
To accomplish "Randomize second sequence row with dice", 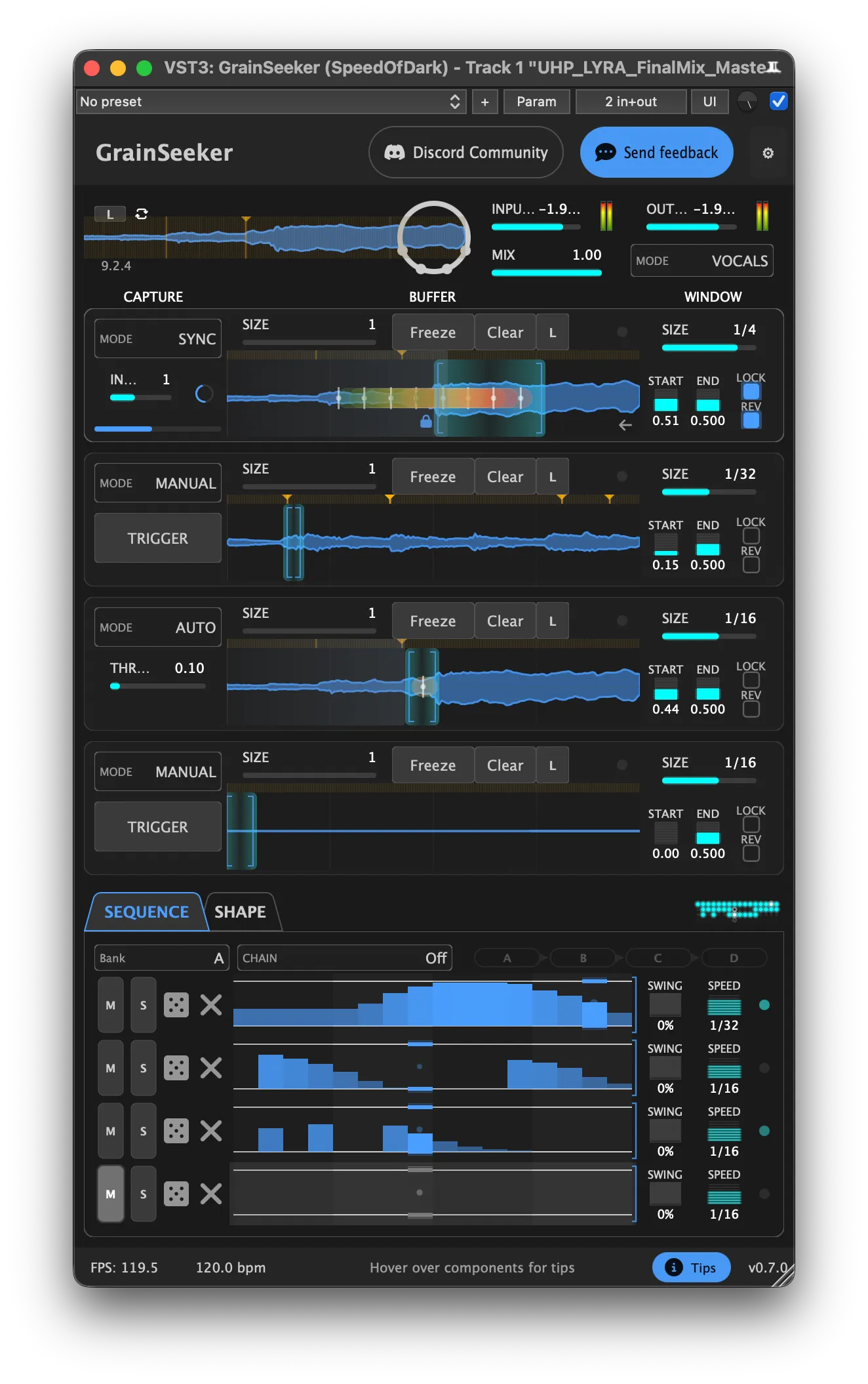I will pos(176,1068).
